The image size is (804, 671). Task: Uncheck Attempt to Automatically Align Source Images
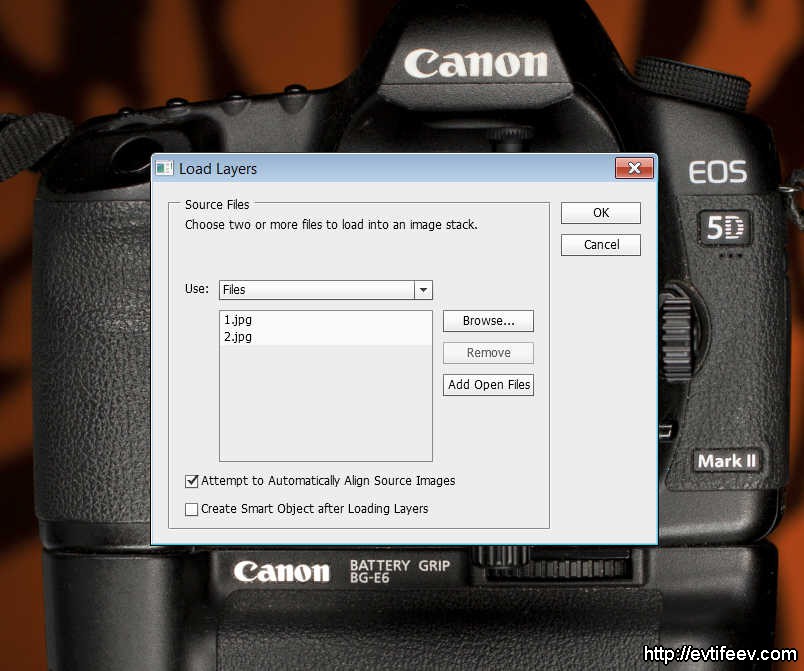[x=191, y=481]
